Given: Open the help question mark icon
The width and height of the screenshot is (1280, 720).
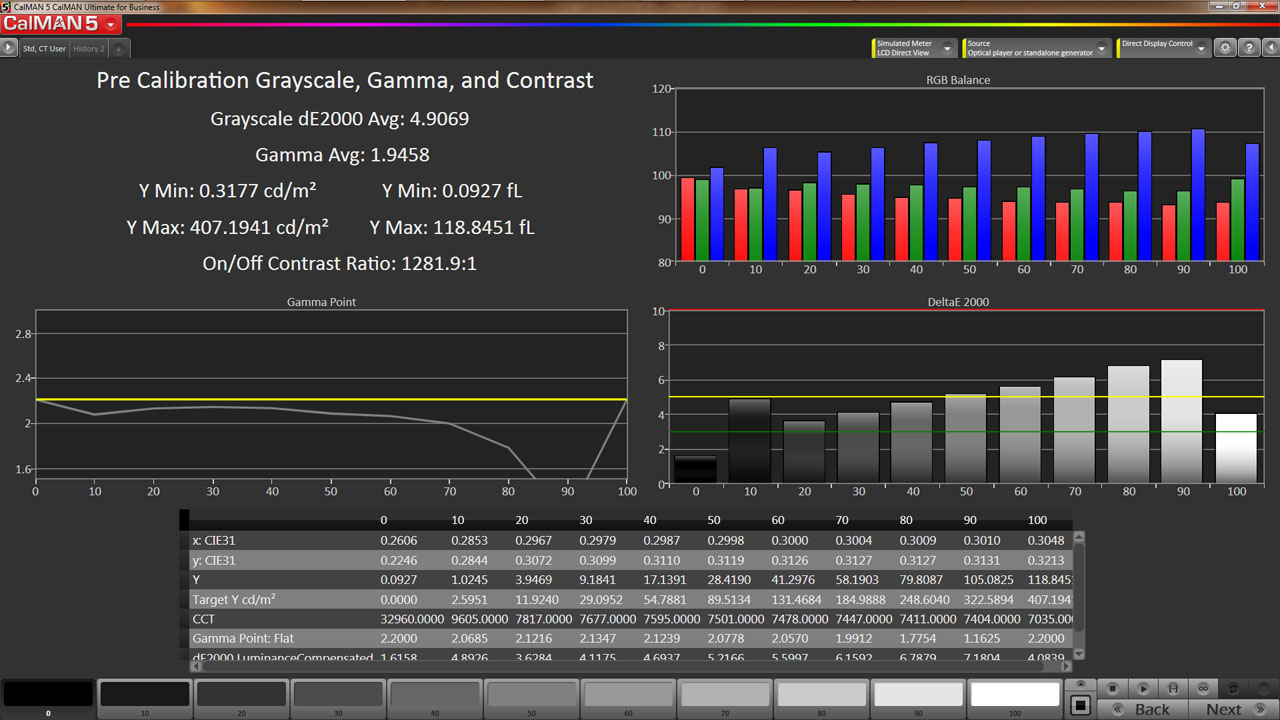Looking at the screenshot, I should coord(1248,48).
